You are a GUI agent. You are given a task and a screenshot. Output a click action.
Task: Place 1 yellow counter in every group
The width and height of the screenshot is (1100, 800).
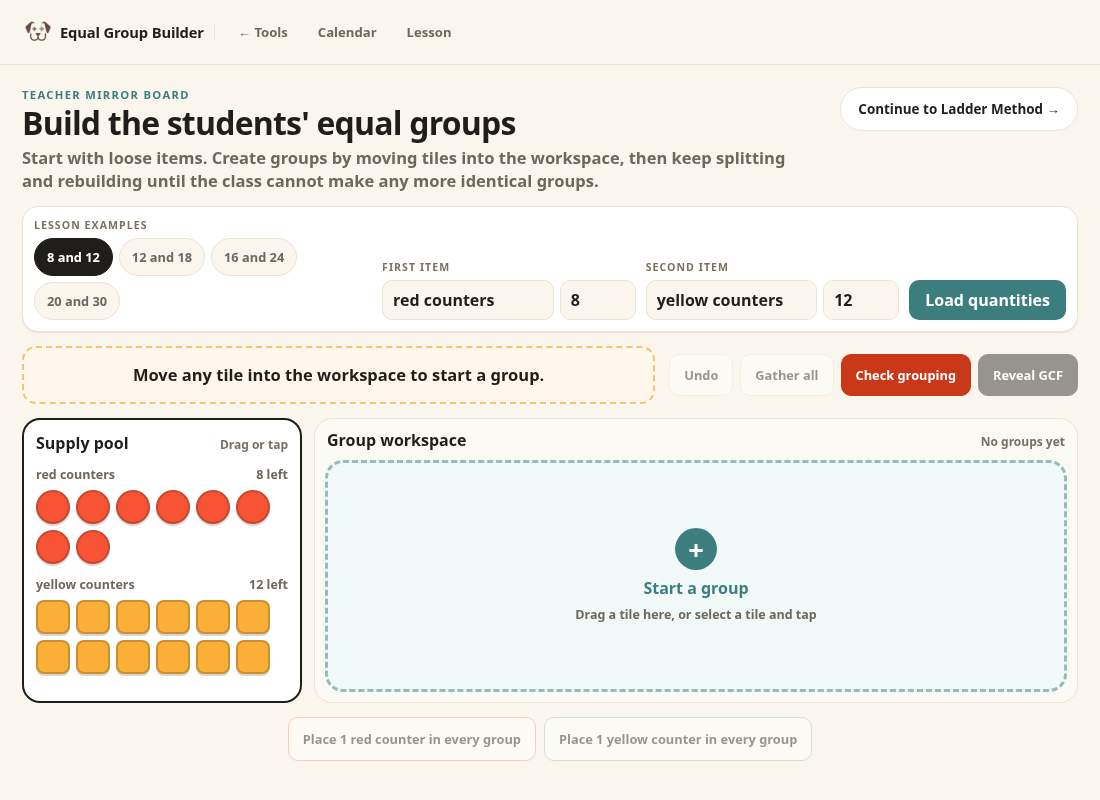pyautogui.click(x=678, y=739)
